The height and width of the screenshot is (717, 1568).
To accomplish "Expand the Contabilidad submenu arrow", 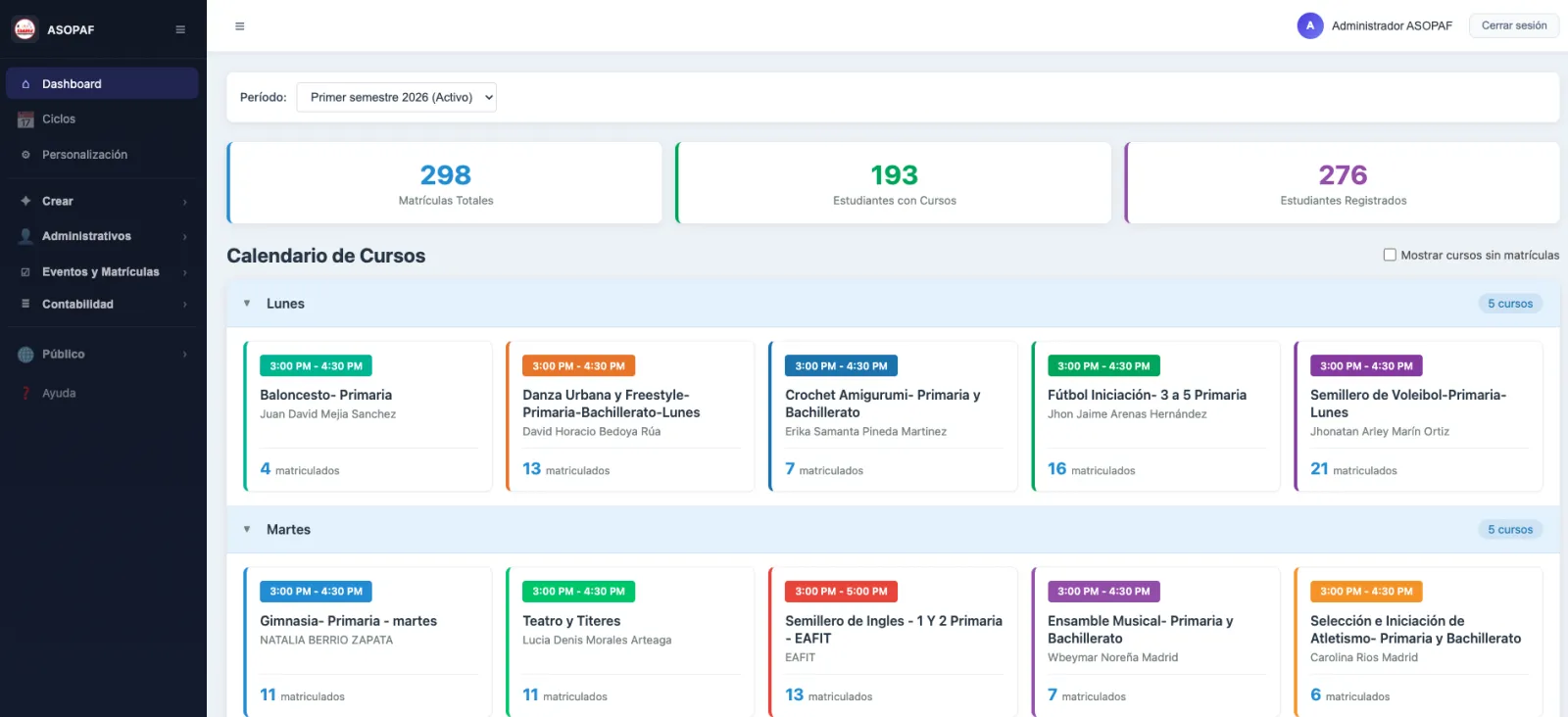I will pos(184,305).
